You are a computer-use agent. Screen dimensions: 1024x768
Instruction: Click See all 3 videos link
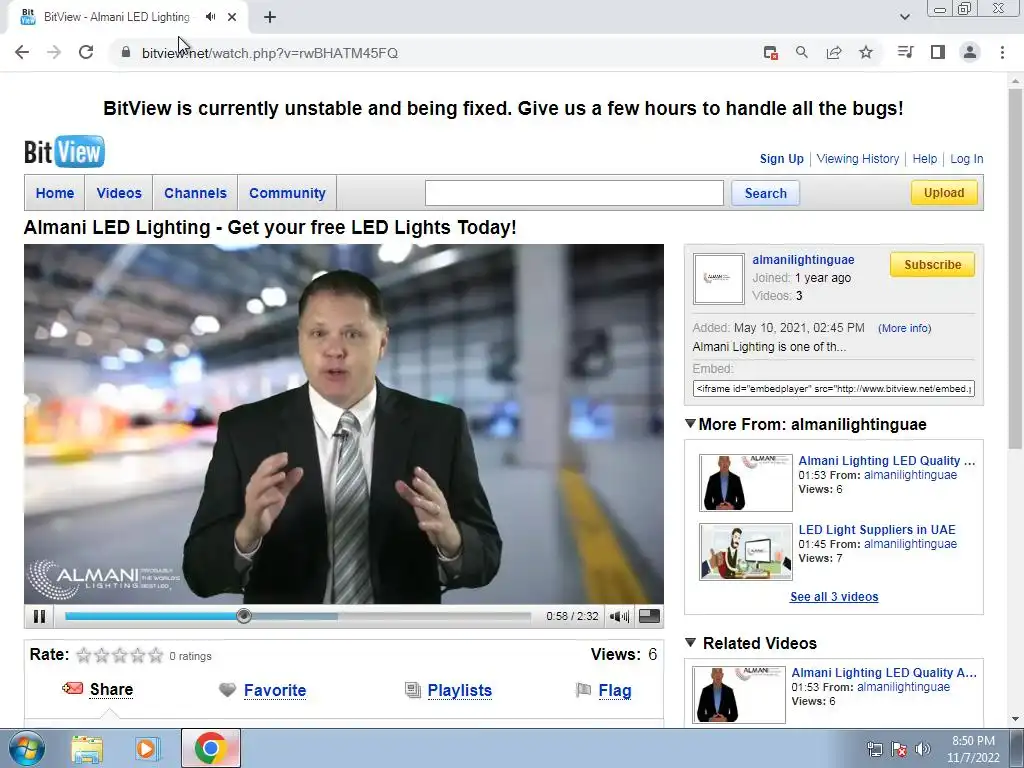click(834, 596)
